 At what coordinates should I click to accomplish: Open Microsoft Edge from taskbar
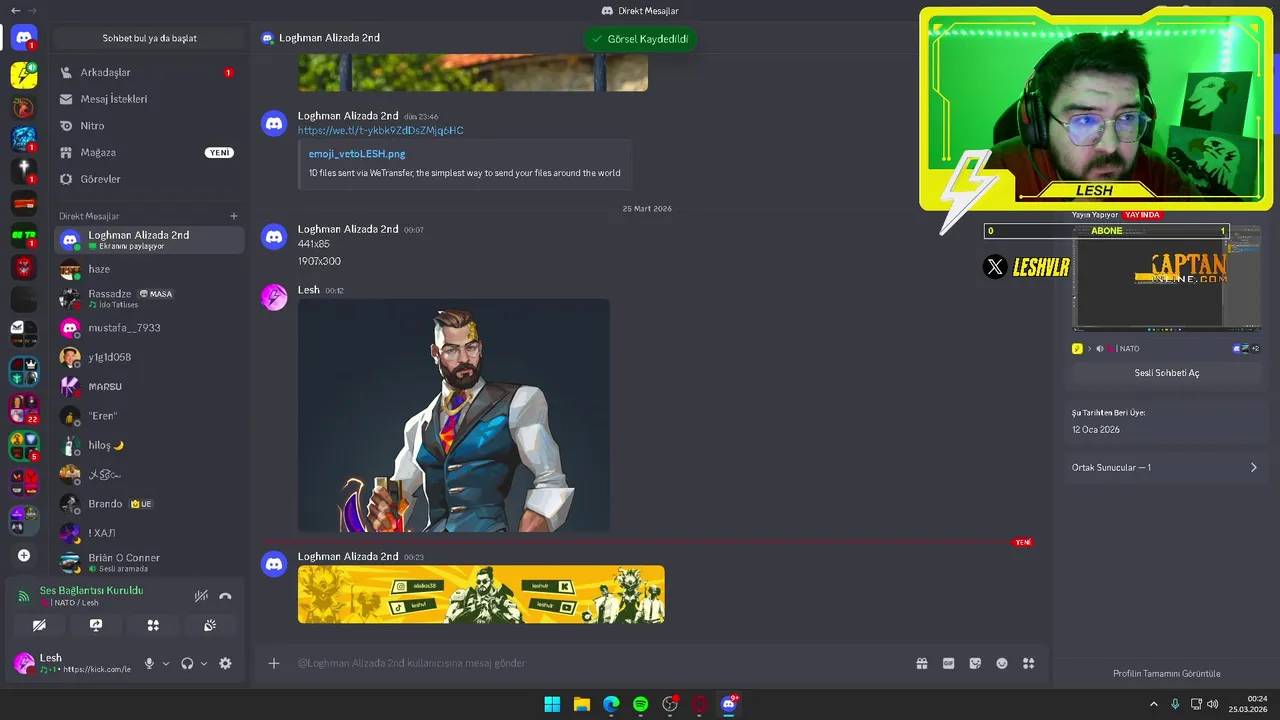pos(611,704)
